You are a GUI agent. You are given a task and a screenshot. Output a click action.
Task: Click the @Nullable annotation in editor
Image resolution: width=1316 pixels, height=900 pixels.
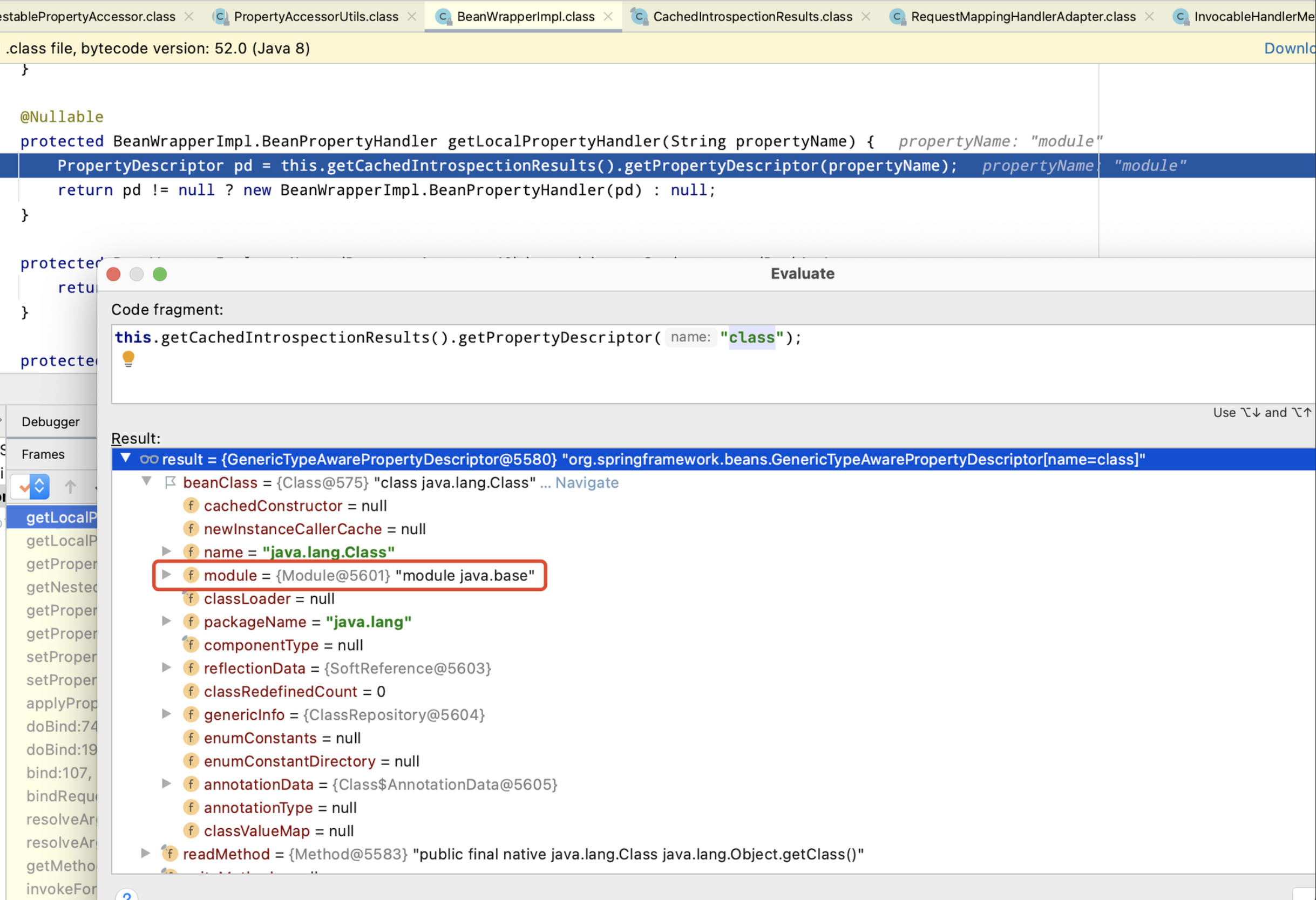pos(62,117)
